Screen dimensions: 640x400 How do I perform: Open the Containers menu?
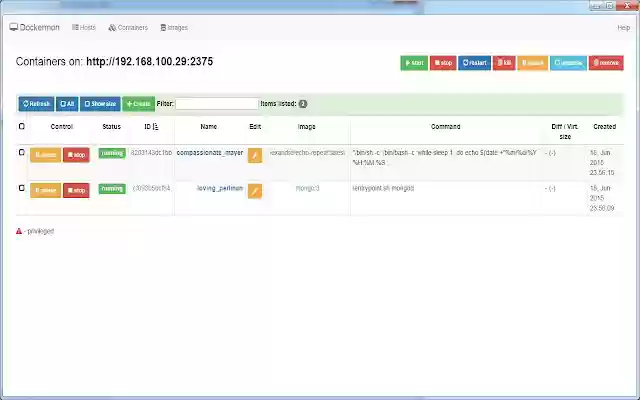click(x=128, y=27)
